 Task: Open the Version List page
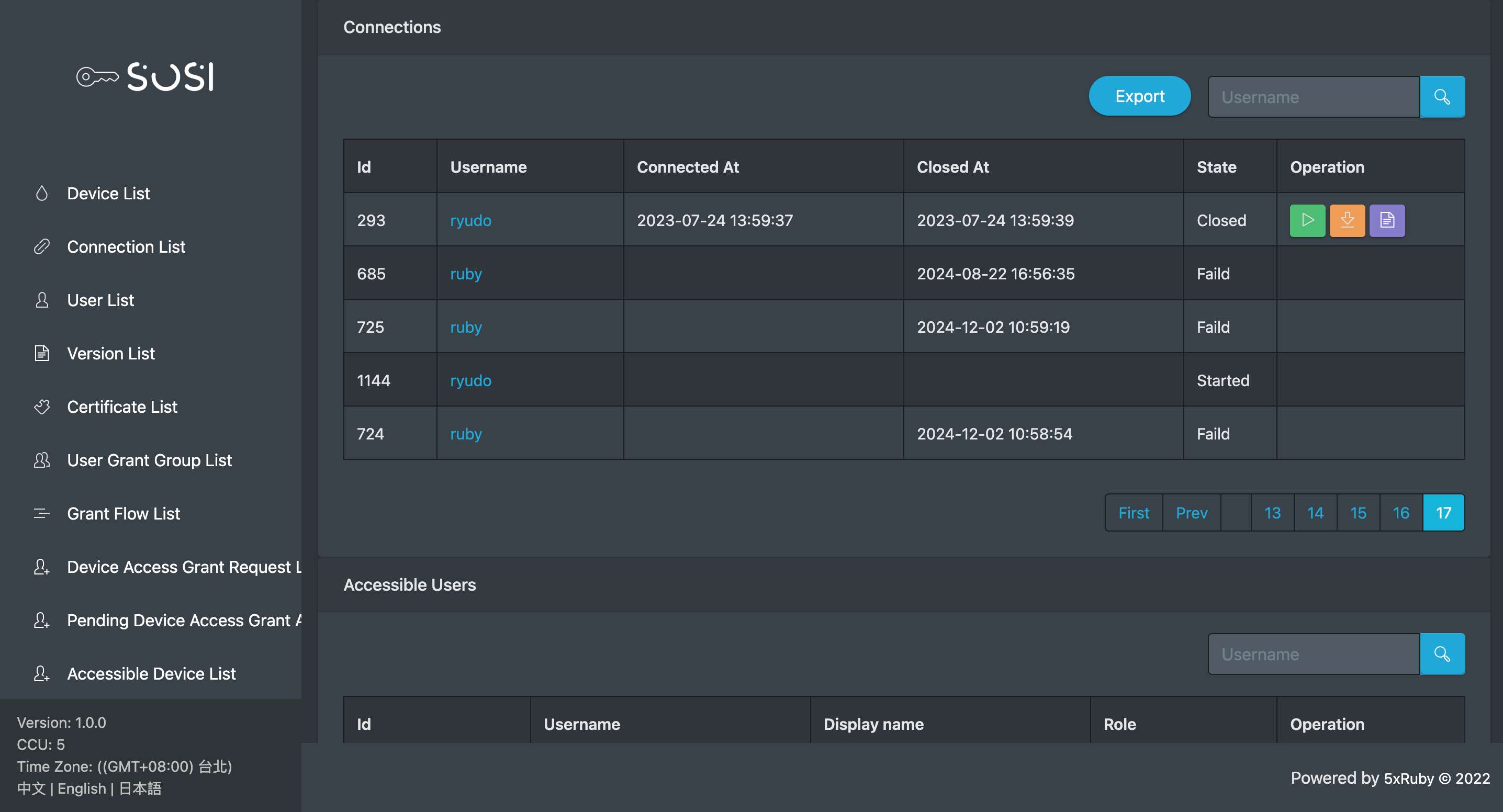tap(111, 354)
